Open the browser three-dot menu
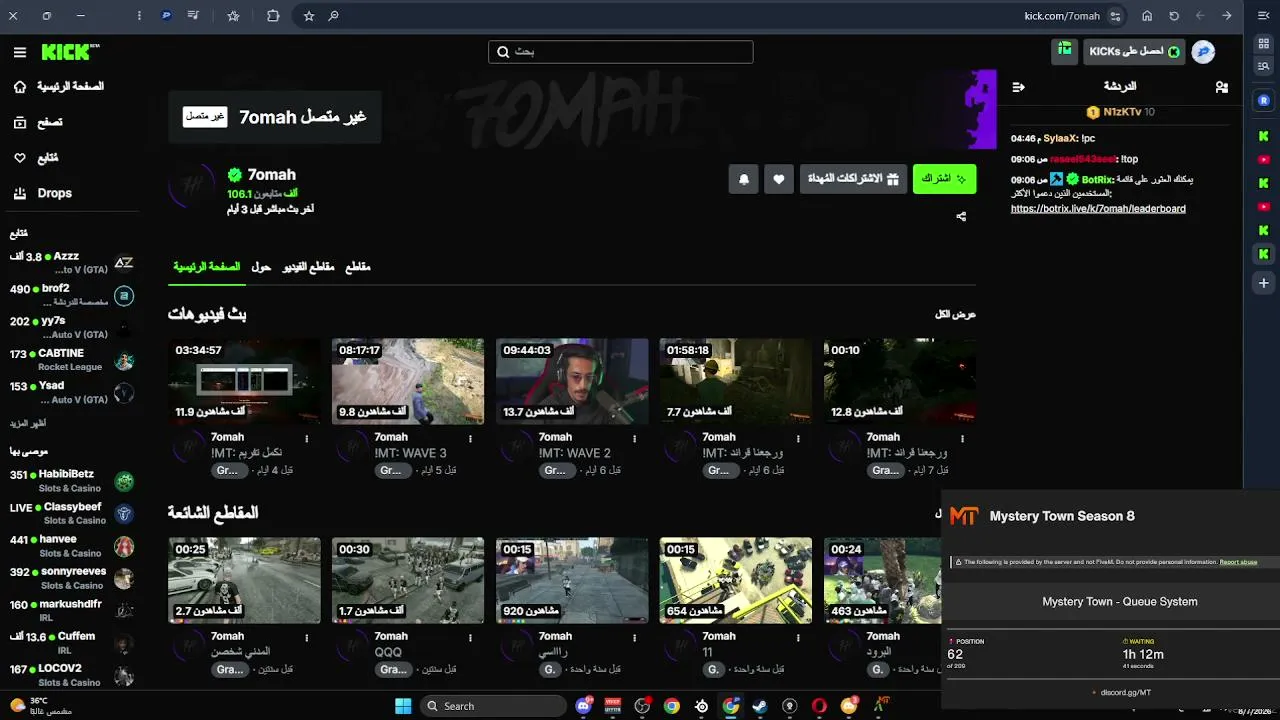This screenshot has height=720, width=1280. [139, 16]
